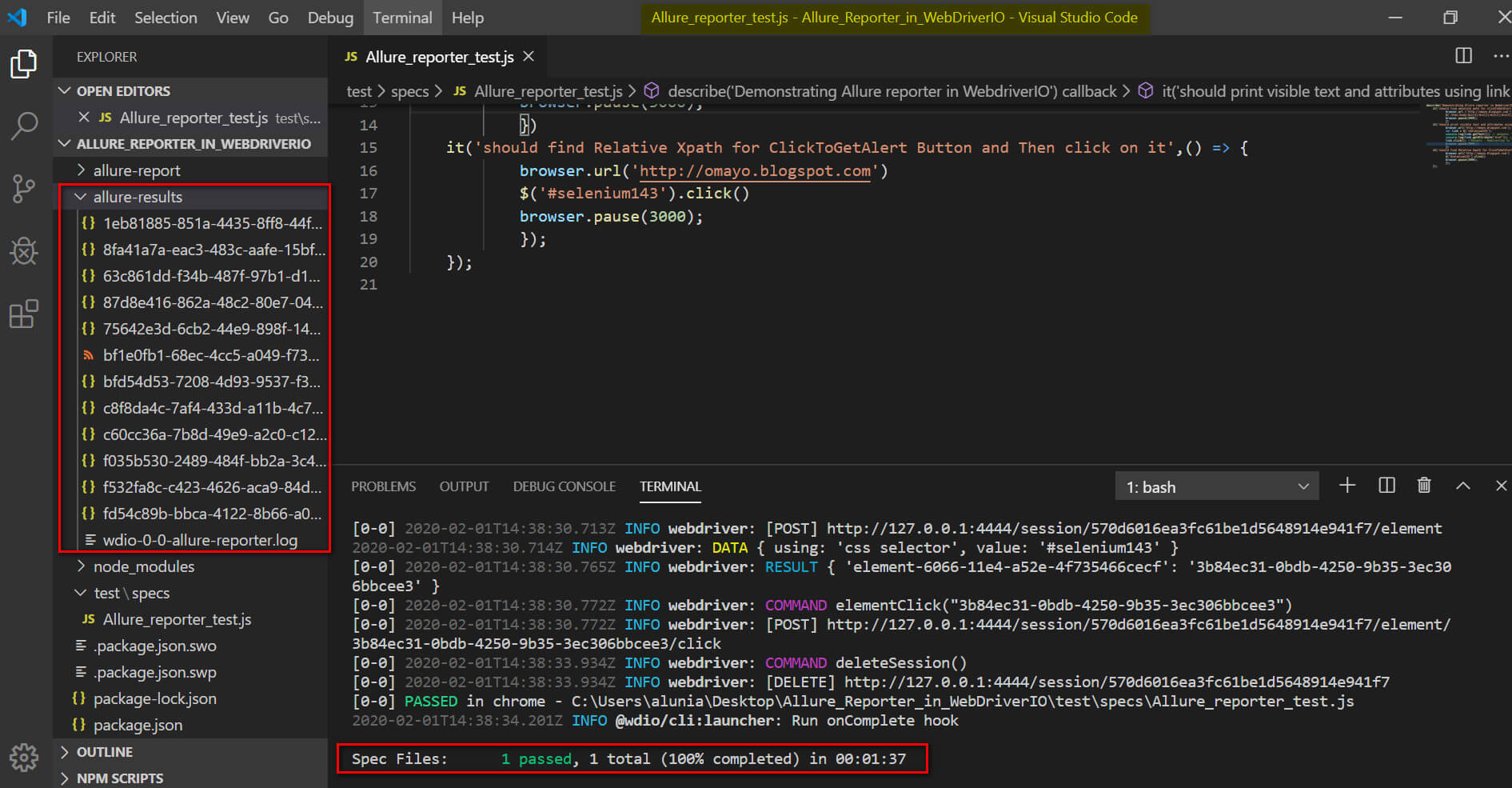Screen dimensions: 1512x788
Task: Close the Allure_reporter_test.js editor tab
Action: [529, 56]
